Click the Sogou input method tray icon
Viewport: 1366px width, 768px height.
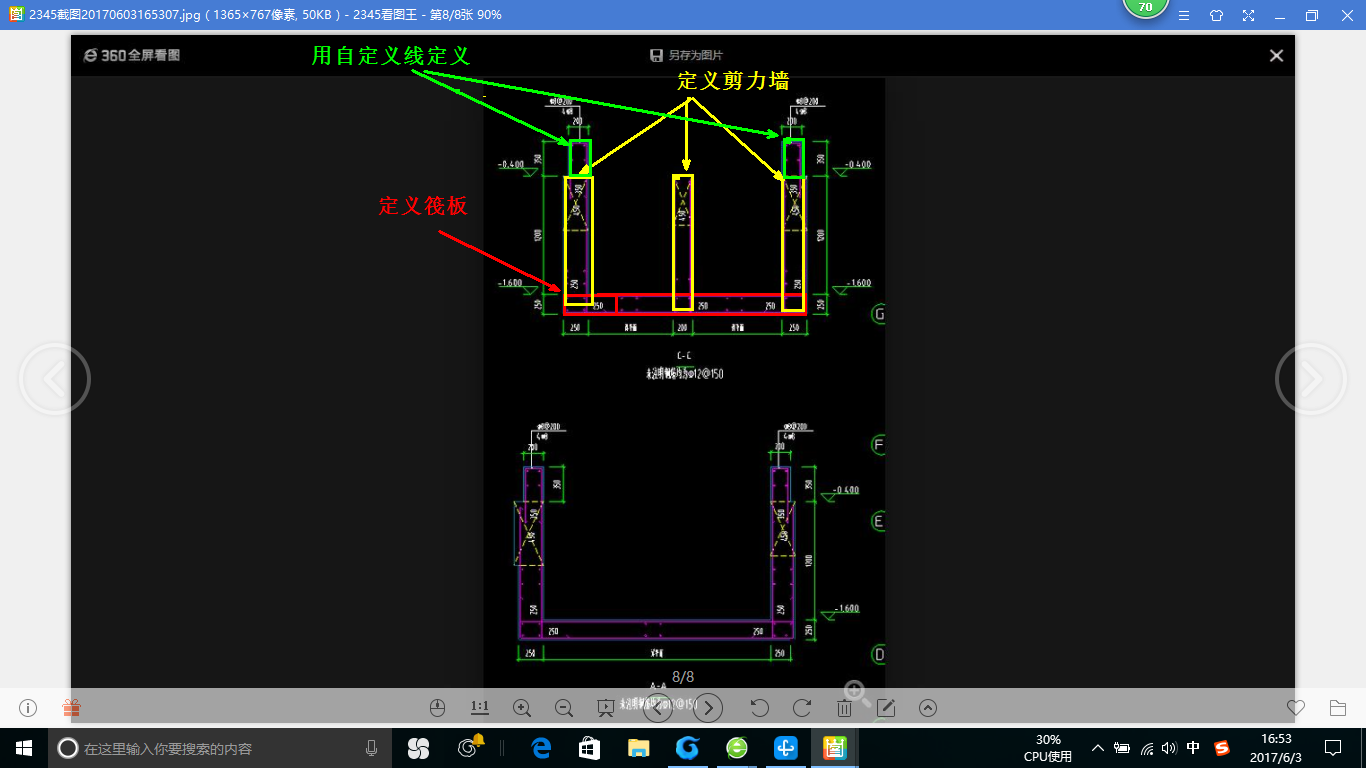[1222, 748]
